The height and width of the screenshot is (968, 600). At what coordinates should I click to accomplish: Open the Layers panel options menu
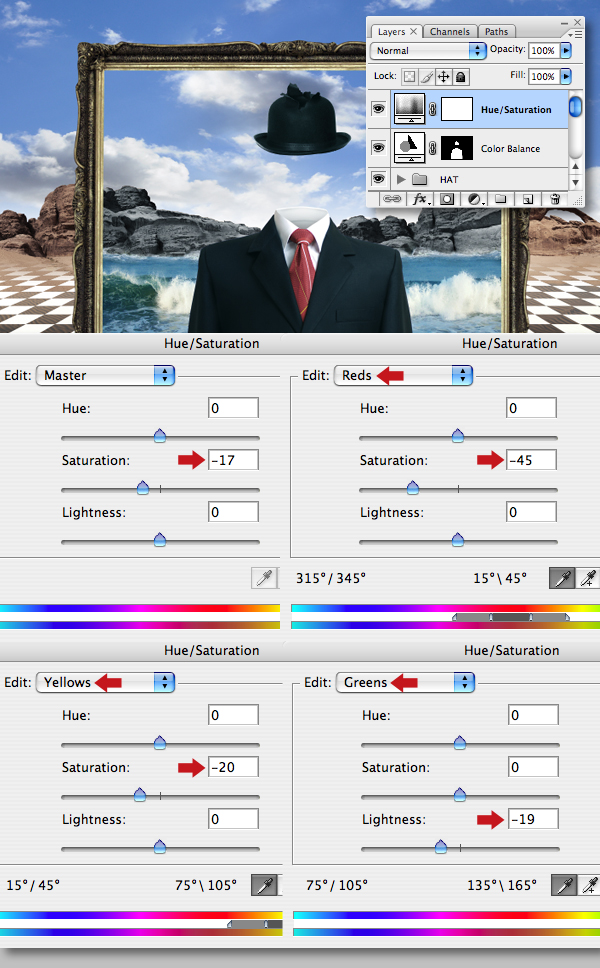pyautogui.click(x=575, y=35)
